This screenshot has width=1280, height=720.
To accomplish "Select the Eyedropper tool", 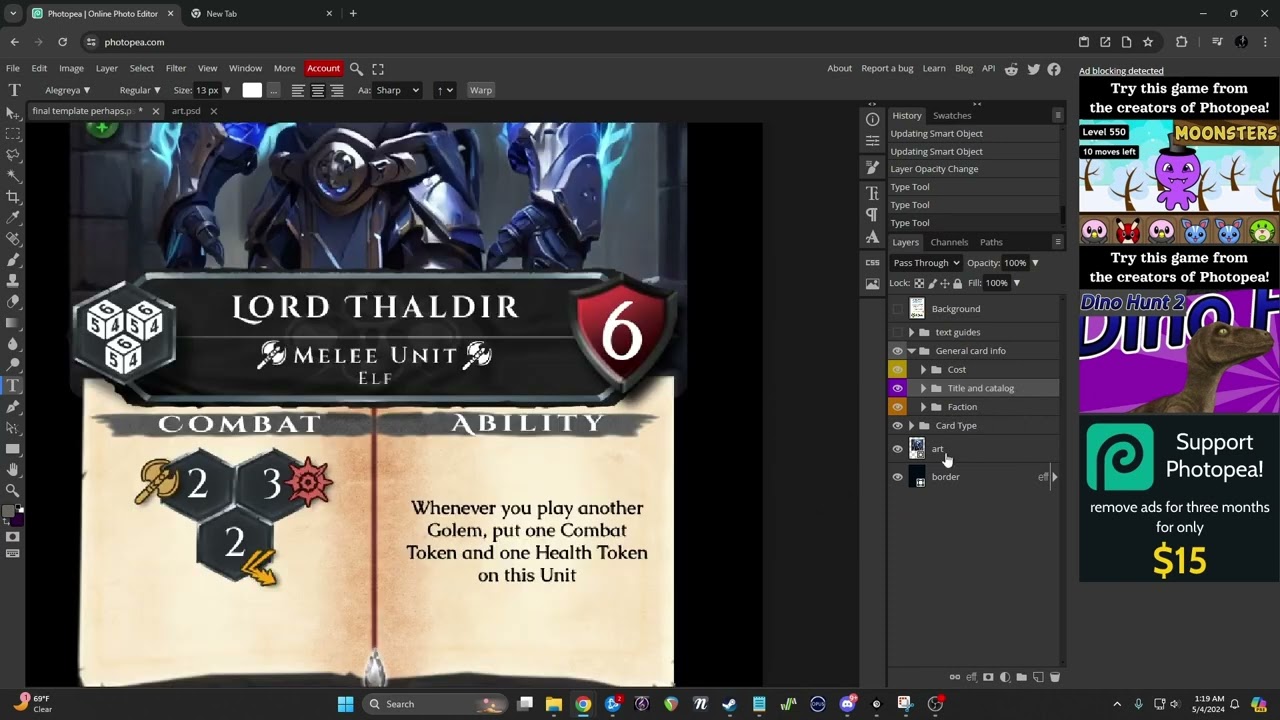I will (13, 217).
